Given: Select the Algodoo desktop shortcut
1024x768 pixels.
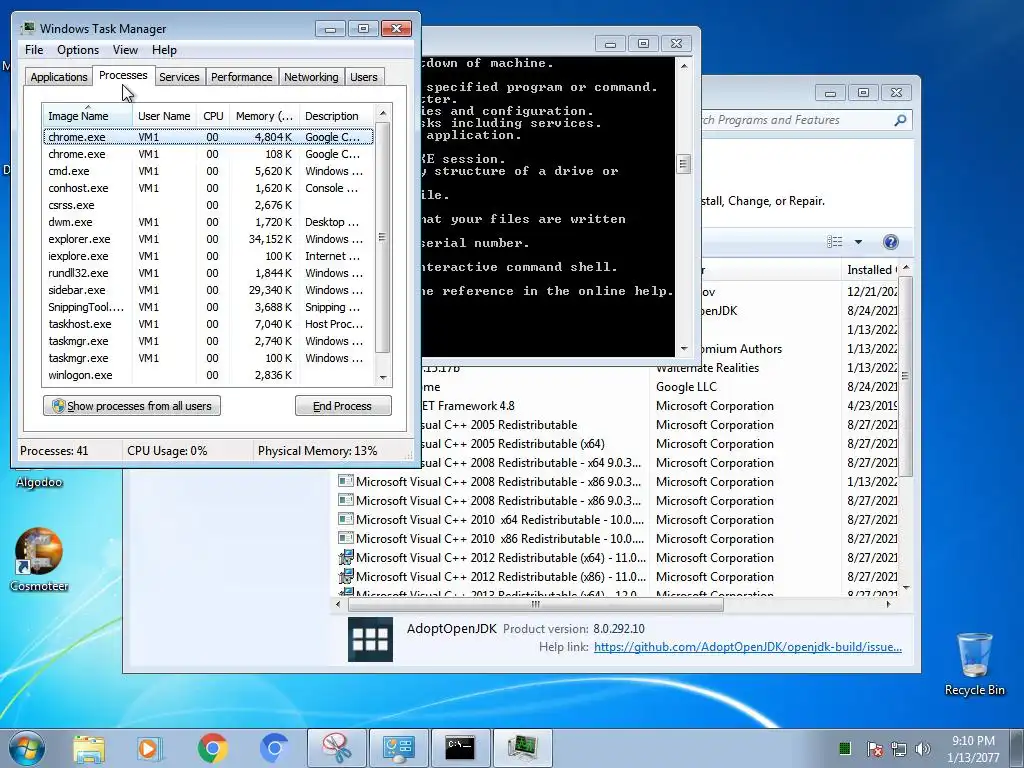Looking at the screenshot, I should [39, 482].
